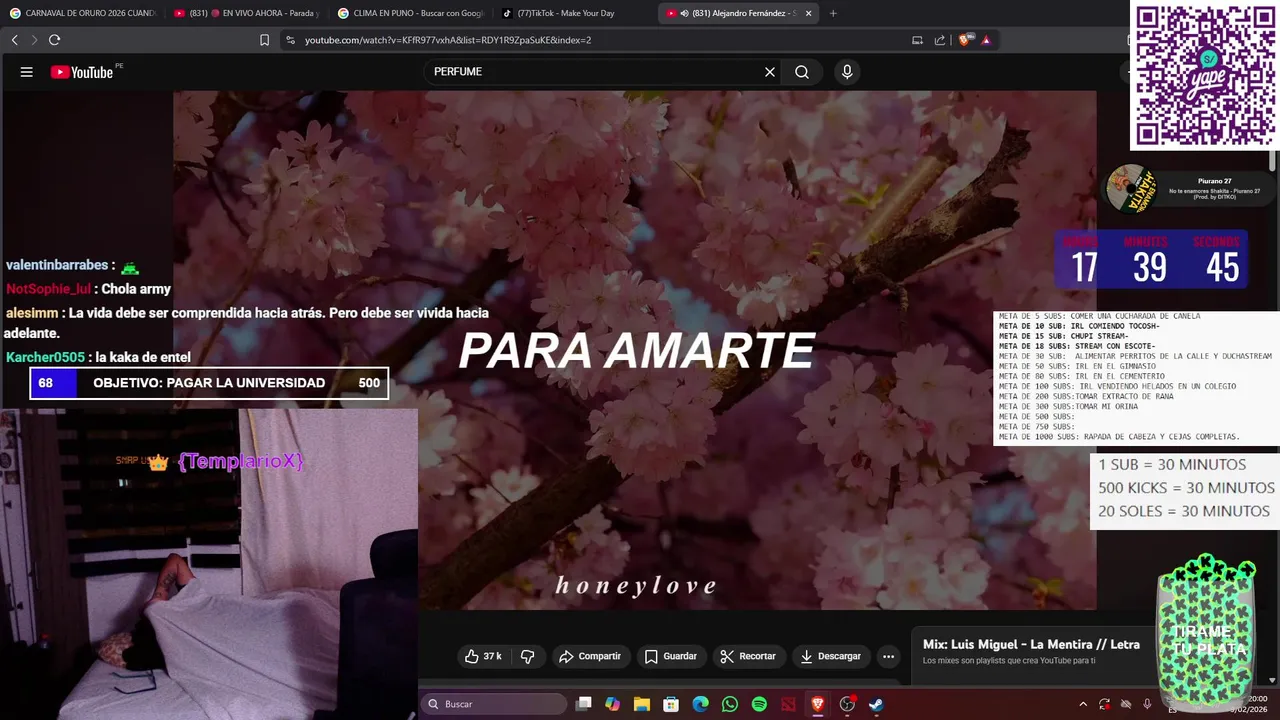This screenshot has height=720, width=1280.
Task: Open Task View on taskbar
Action: pos(584,704)
